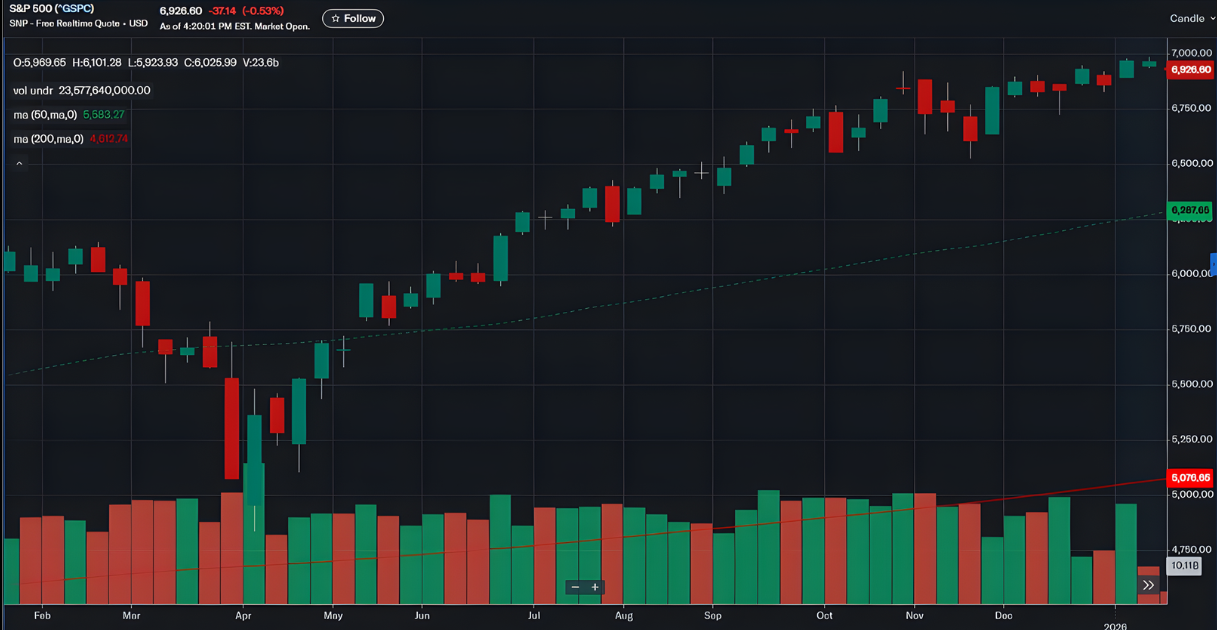Open the Candle chart type dropdown

tap(1188, 17)
